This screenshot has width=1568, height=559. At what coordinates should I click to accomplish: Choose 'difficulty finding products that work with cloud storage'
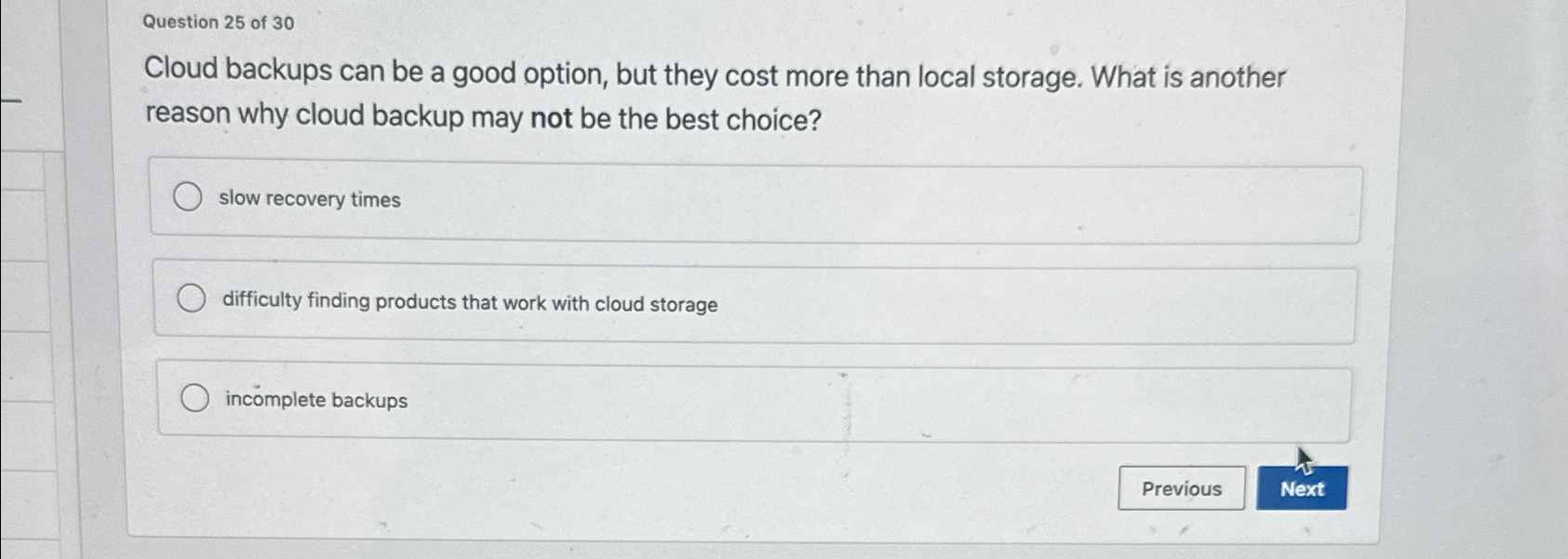click(x=193, y=298)
